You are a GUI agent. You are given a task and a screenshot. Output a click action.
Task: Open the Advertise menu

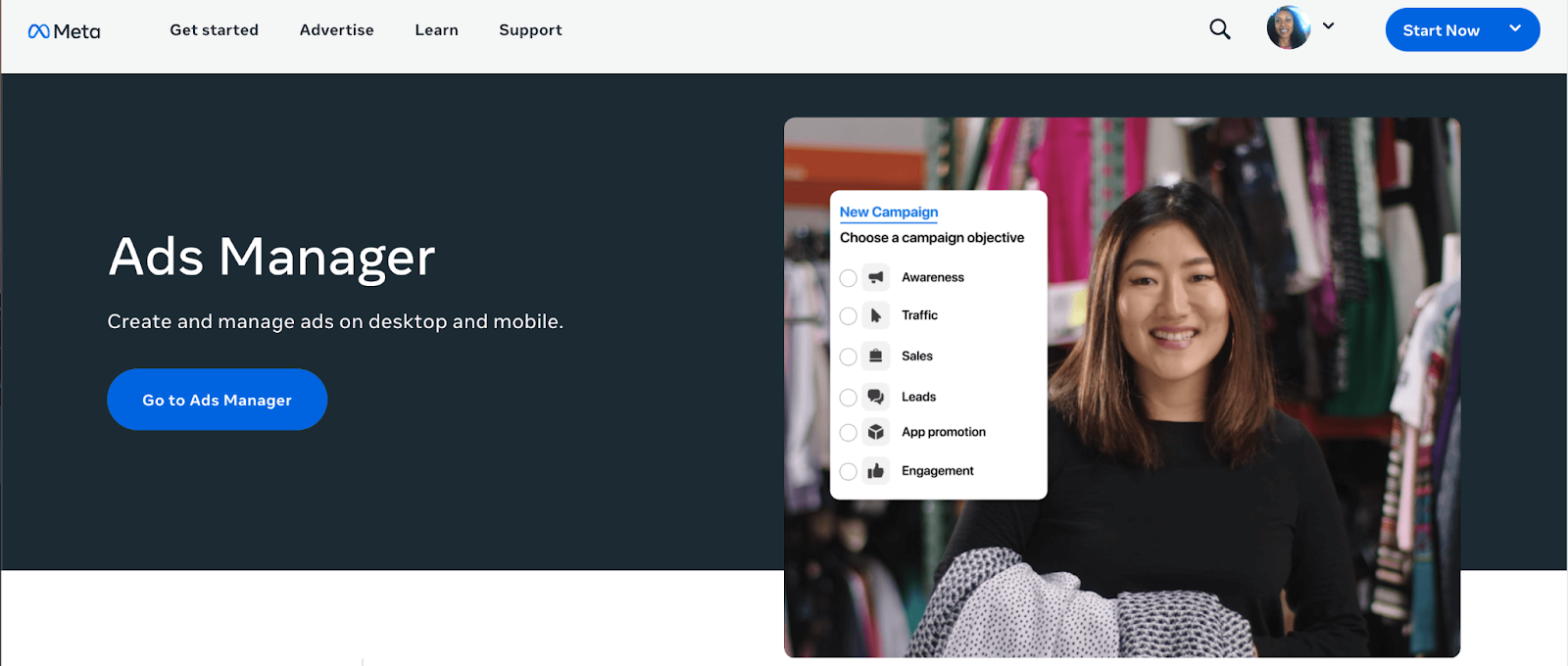tap(337, 30)
